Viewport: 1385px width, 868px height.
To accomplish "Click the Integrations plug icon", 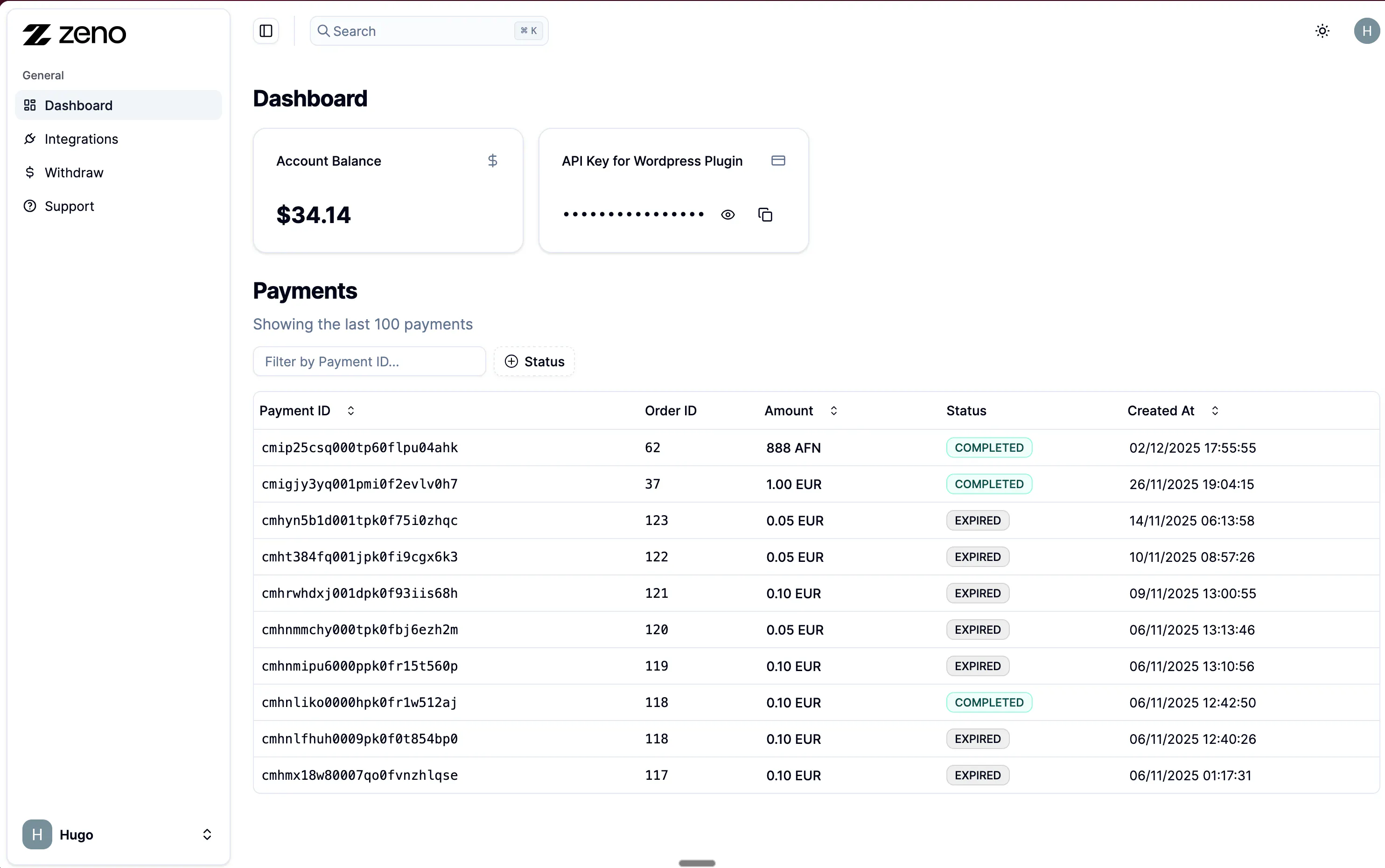I will [30, 139].
